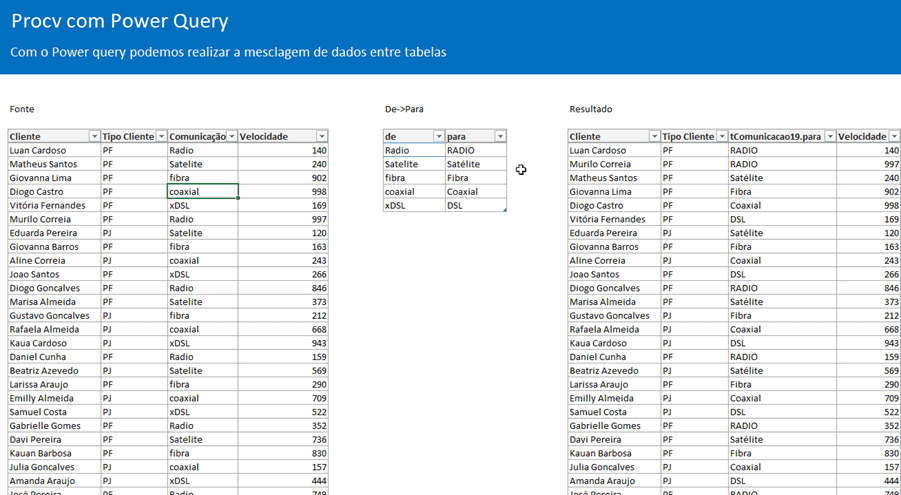Image resolution: width=901 pixels, height=495 pixels.
Task: Expand the tComunicacao19.para filter arrow
Action: [829, 137]
